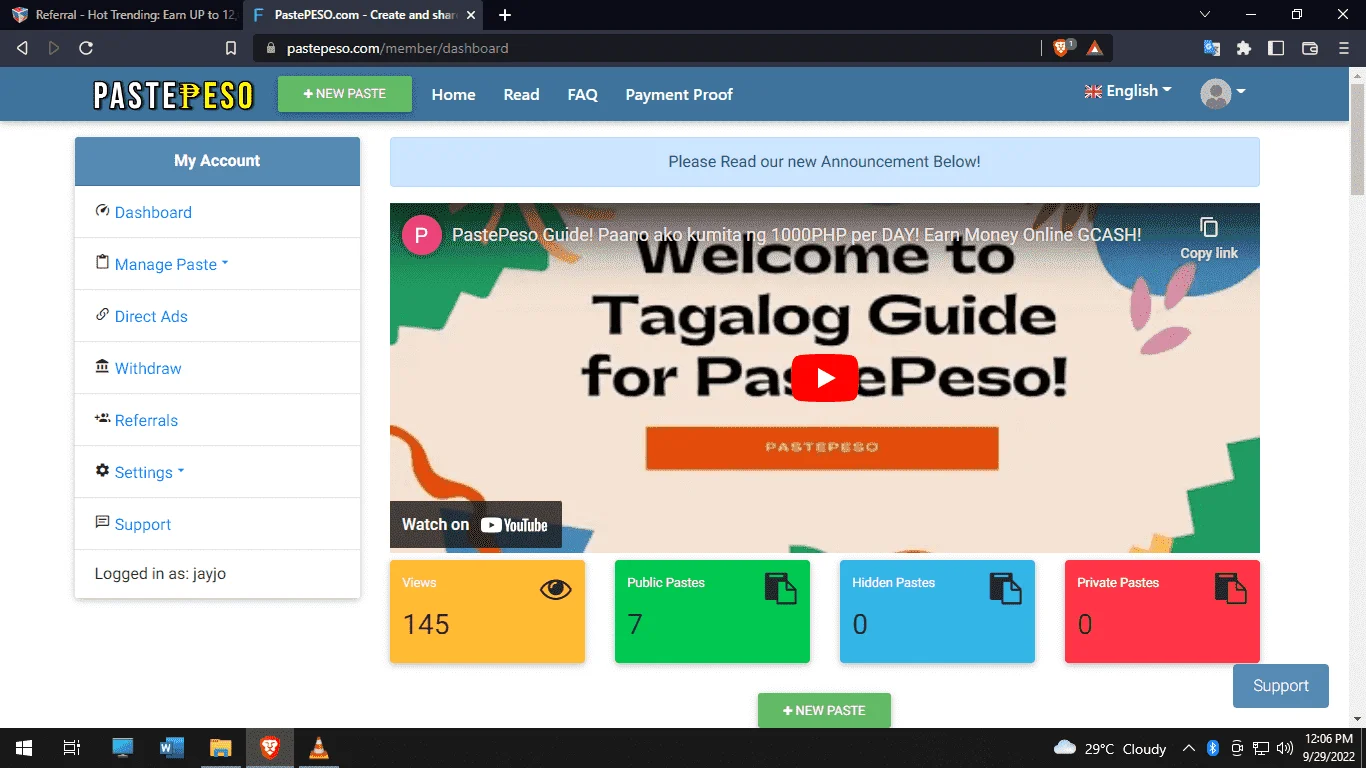Click the Public Pastes document icon
This screenshot has width=1366, height=768.
tap(781, 589)
